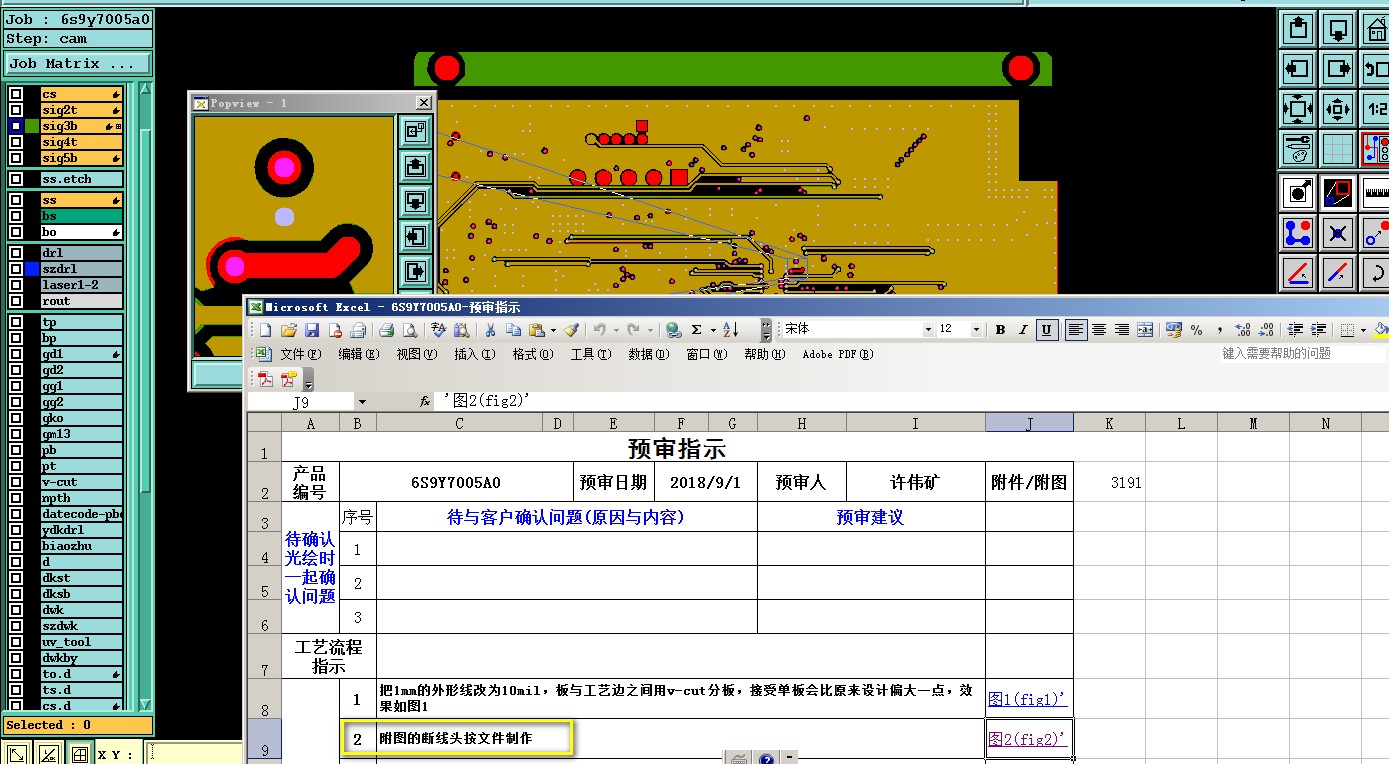Open the 编辑(E) menu
Viewport: 1389px width, 764px height.
click(359, 354)
